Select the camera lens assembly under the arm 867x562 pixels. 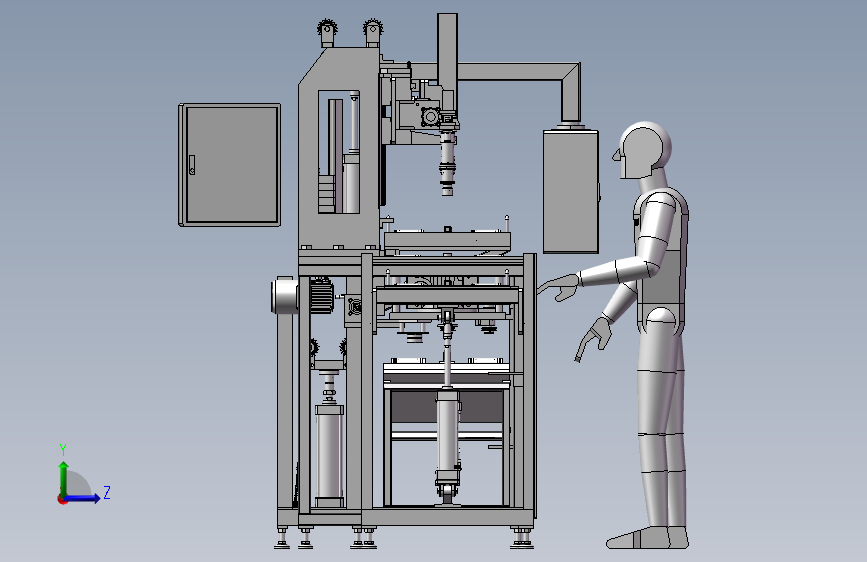coord(447,163)
